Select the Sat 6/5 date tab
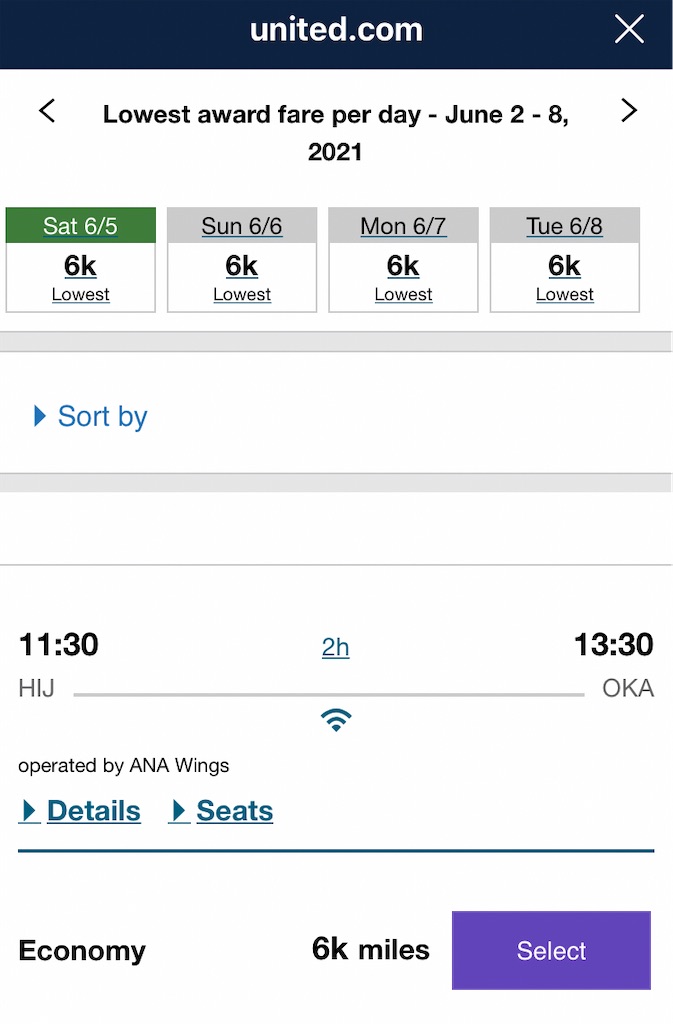673x1024 pixels. [x=81, y=259]
